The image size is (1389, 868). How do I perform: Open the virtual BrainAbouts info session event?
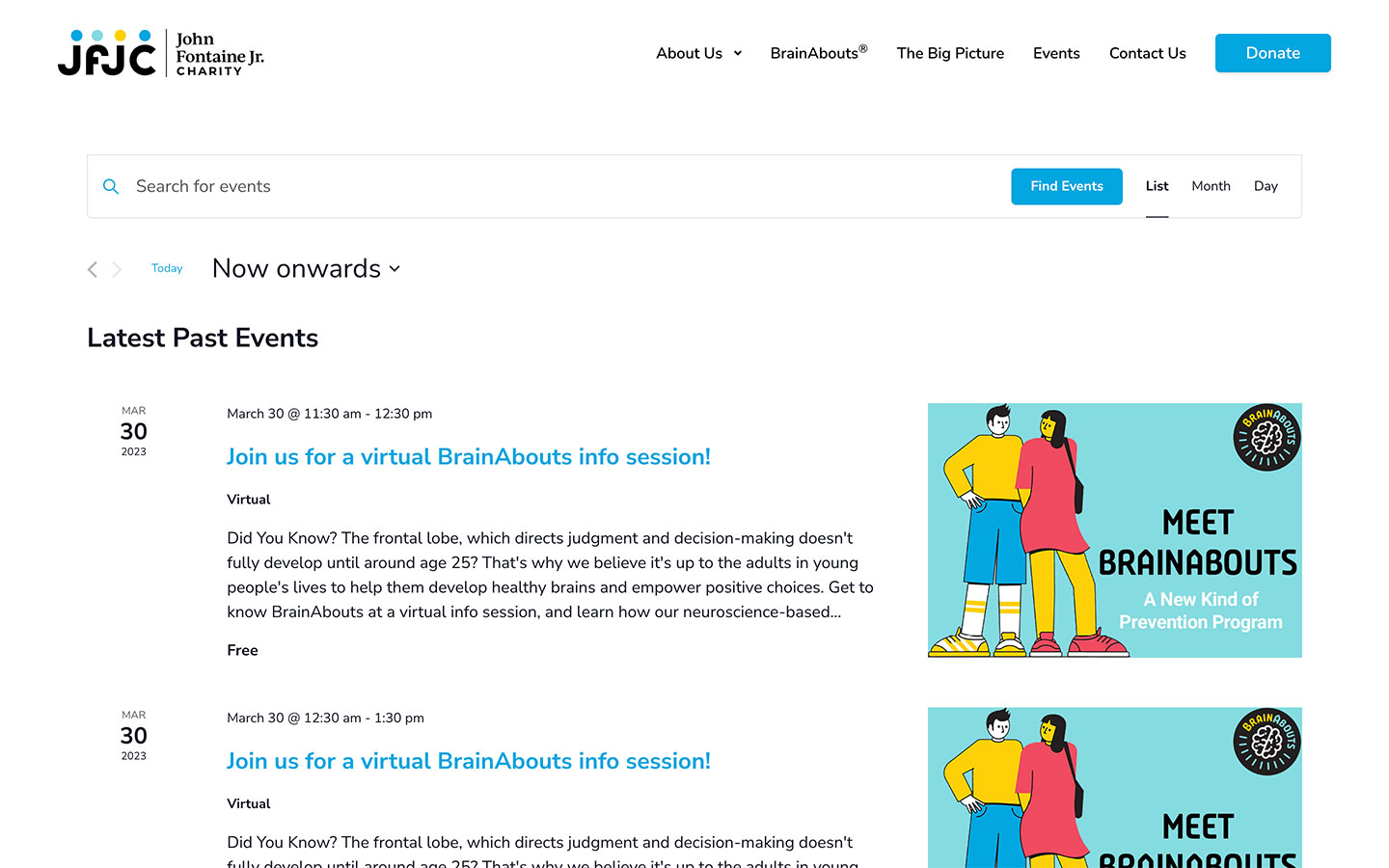pos(469,456)
